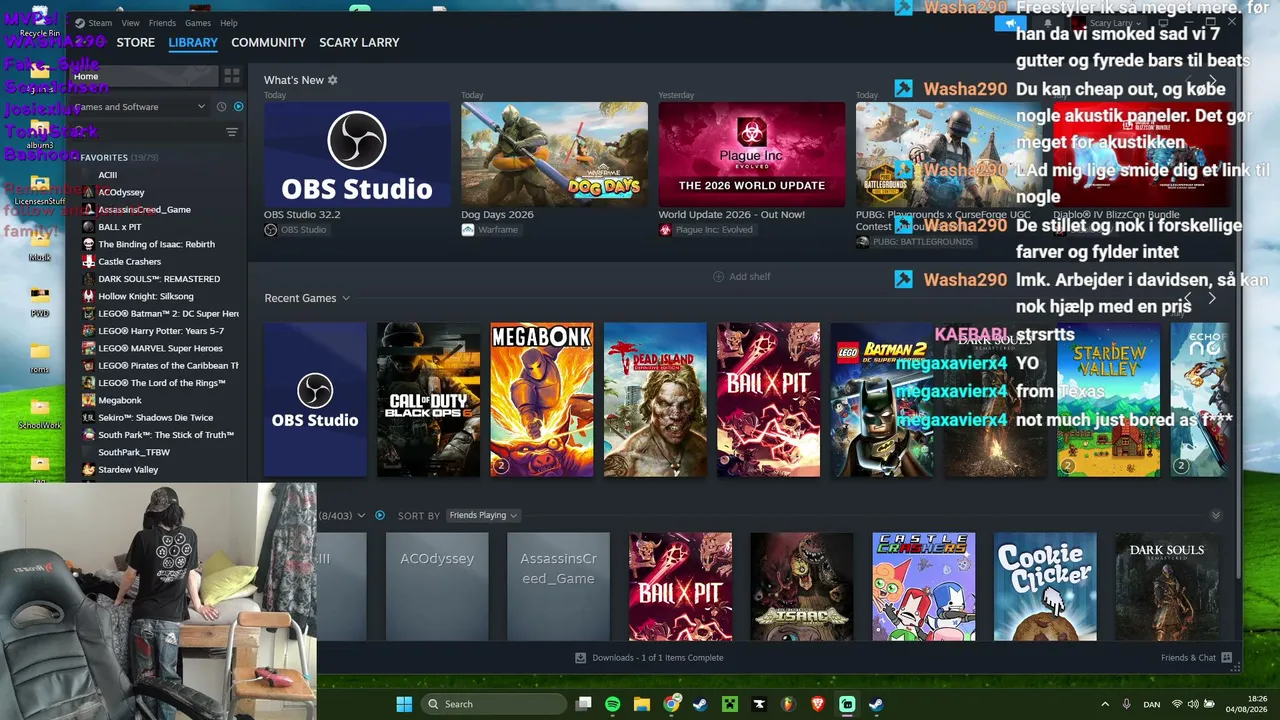Image resolution: width=1280 pixels, height=720 pixels.
Task: Select LEGO MARVEL Super Heroes in list
Action: point(160,348)
